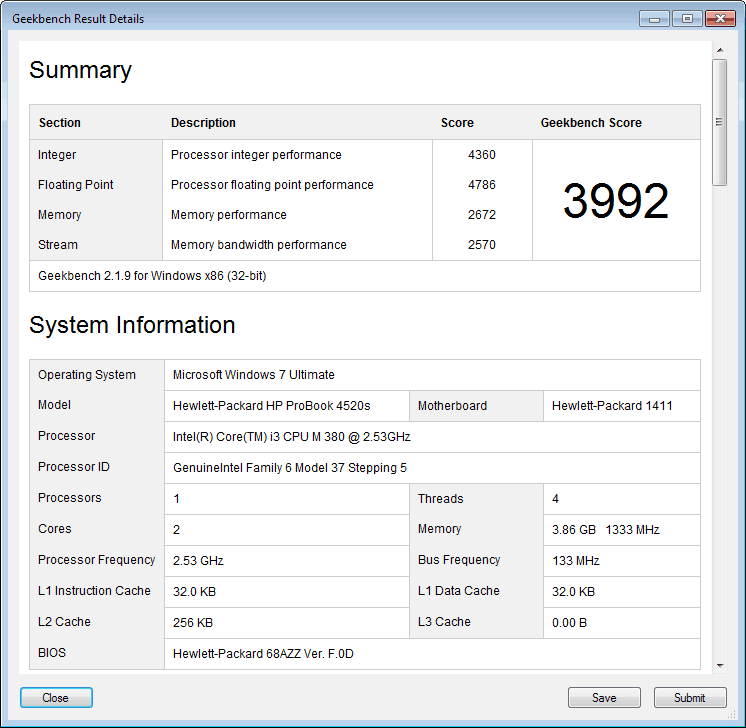746x728 pixels.
Task: Click the Integer score value 4360
Action: tap(481, 155)
